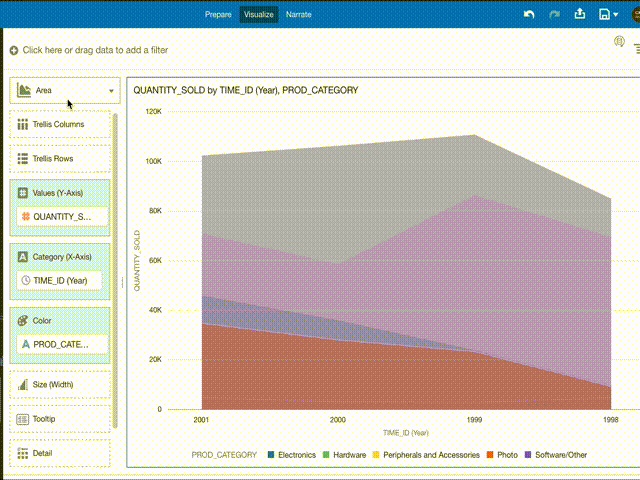Click the circular icon above the chart
The height and width of the screenshot is (480, 640).
point(619,41)
